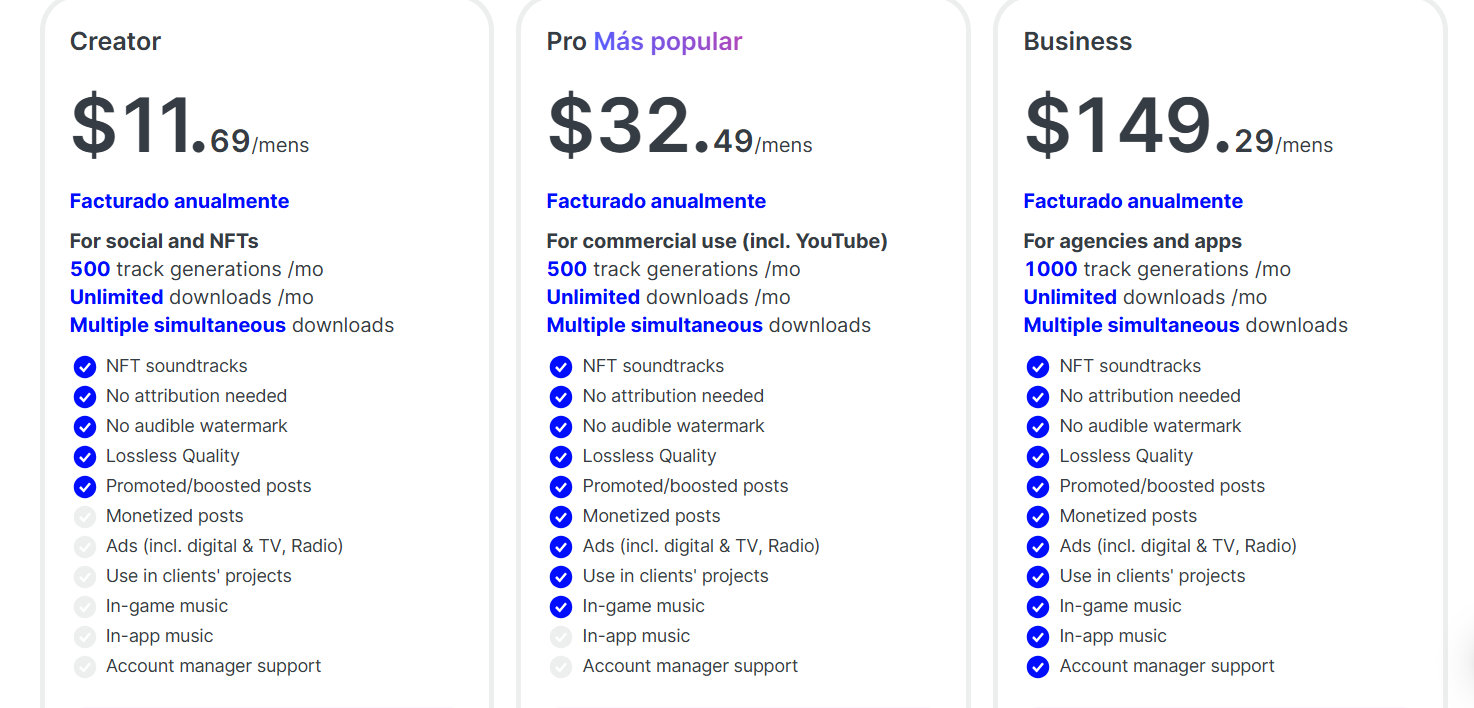
Task: Click Pro plan "Facturado anualmente" link
Action: click(656, 201)
